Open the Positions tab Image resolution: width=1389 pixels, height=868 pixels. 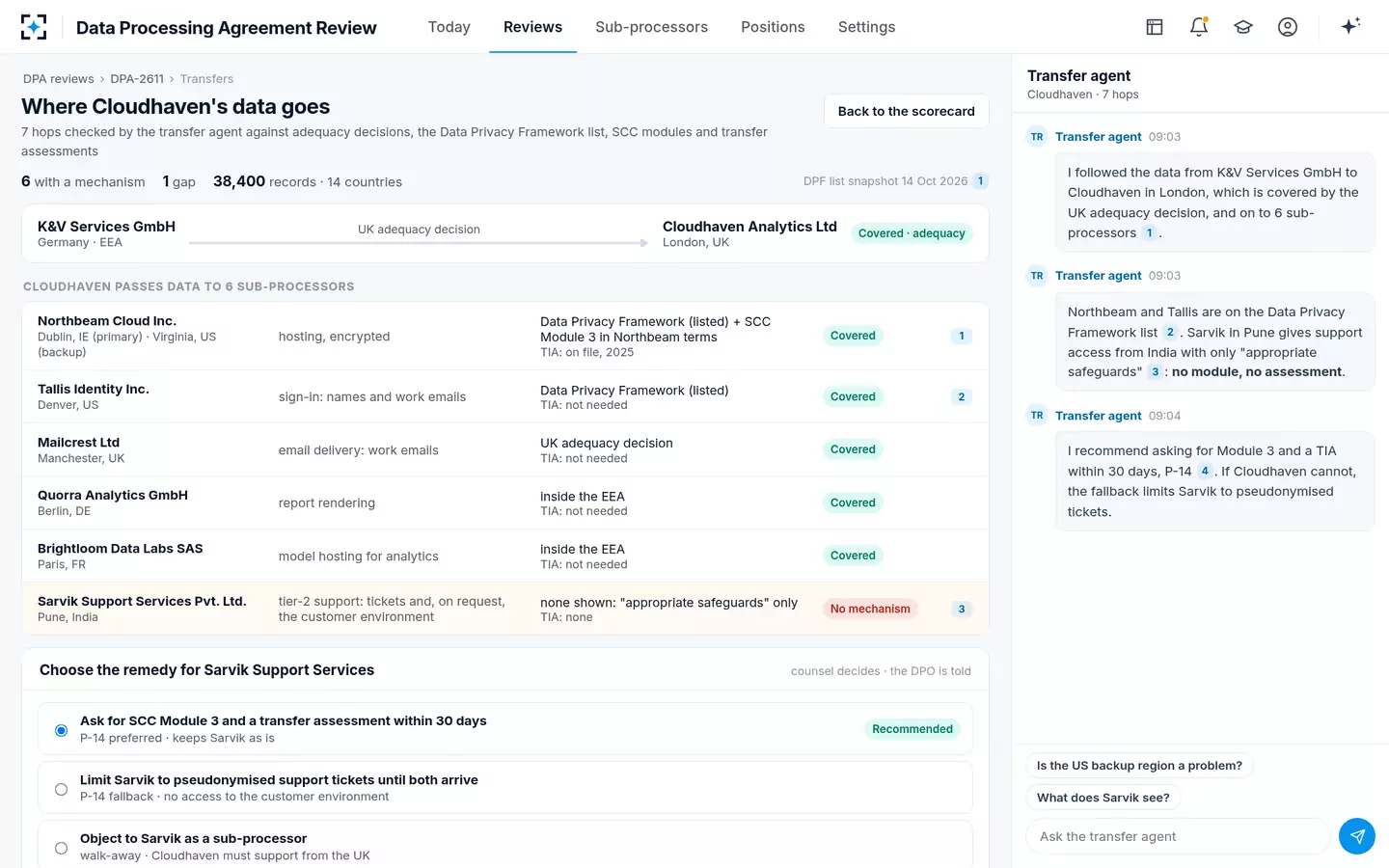click(x=773, y=27)
